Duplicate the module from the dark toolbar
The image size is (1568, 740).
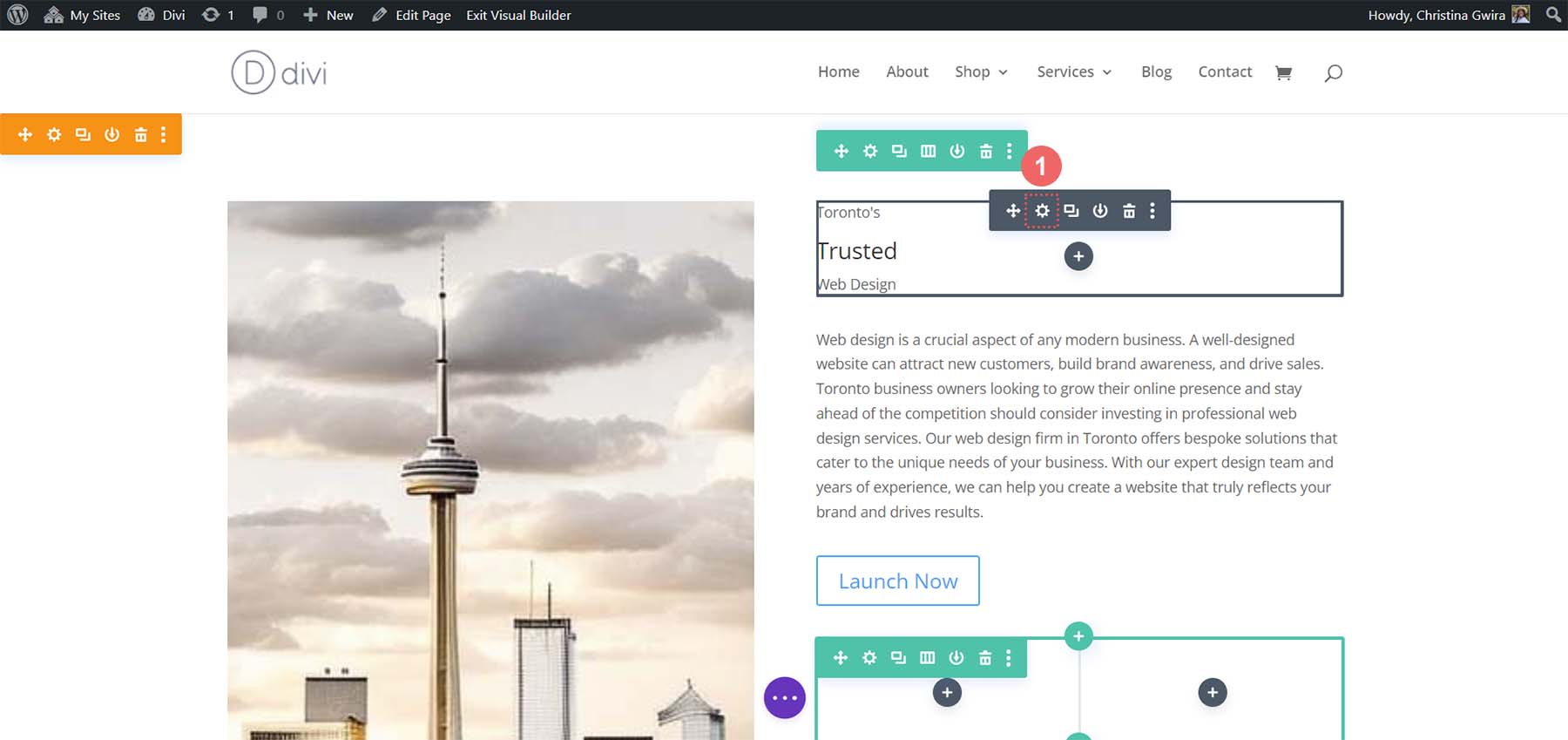1071,211
